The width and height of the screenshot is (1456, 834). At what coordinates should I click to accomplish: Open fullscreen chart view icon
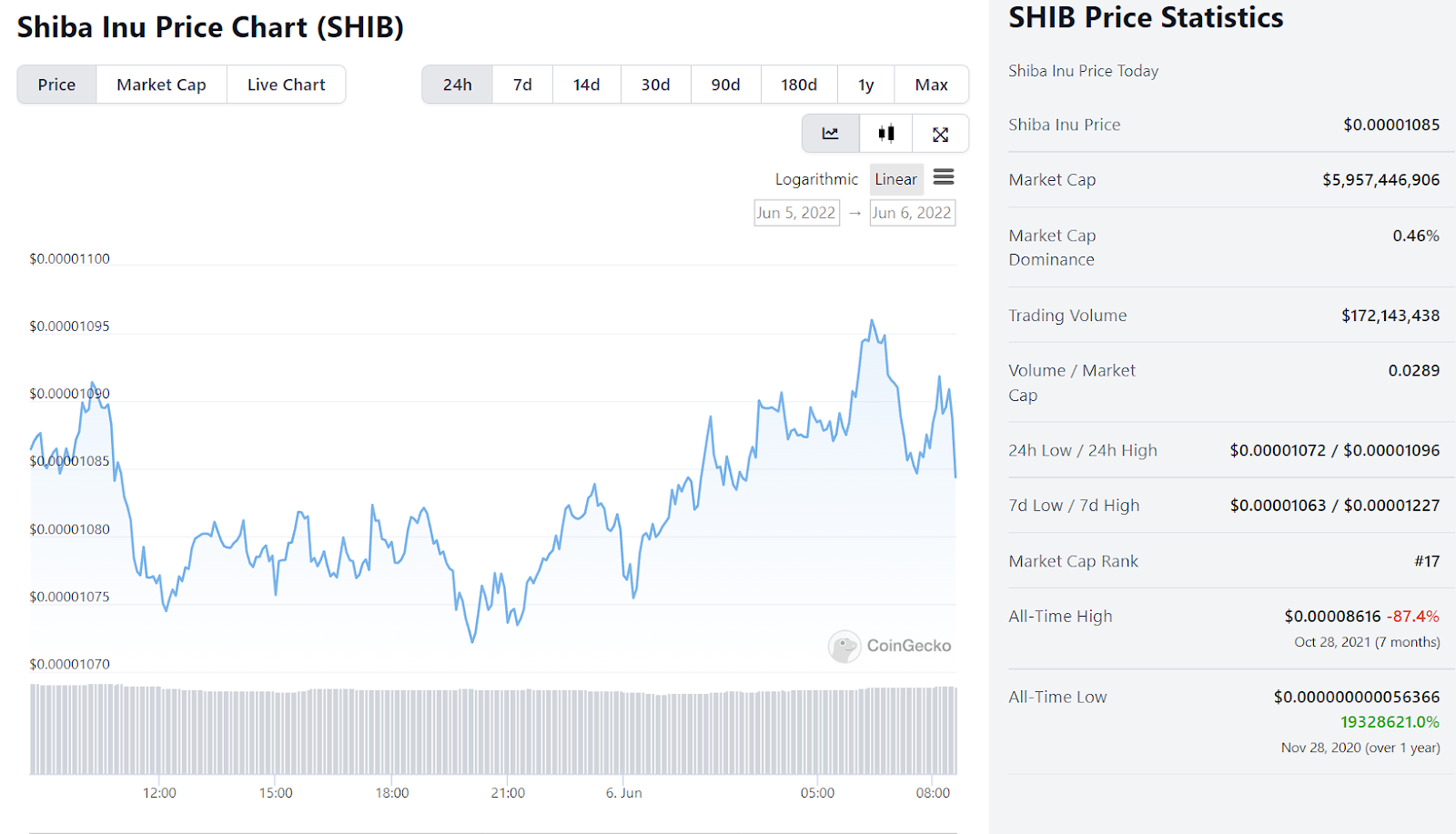click(940, 134)
